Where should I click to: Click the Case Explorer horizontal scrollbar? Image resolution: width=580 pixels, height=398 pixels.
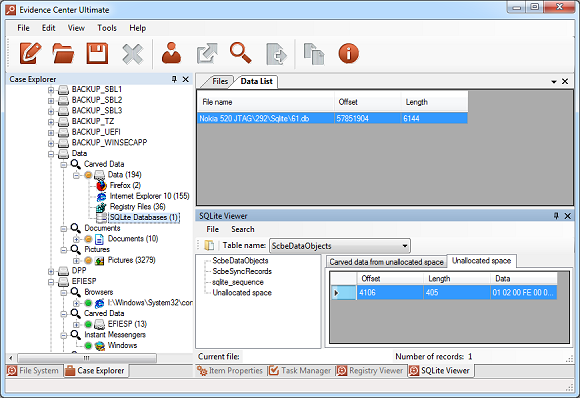pos(87,358)
